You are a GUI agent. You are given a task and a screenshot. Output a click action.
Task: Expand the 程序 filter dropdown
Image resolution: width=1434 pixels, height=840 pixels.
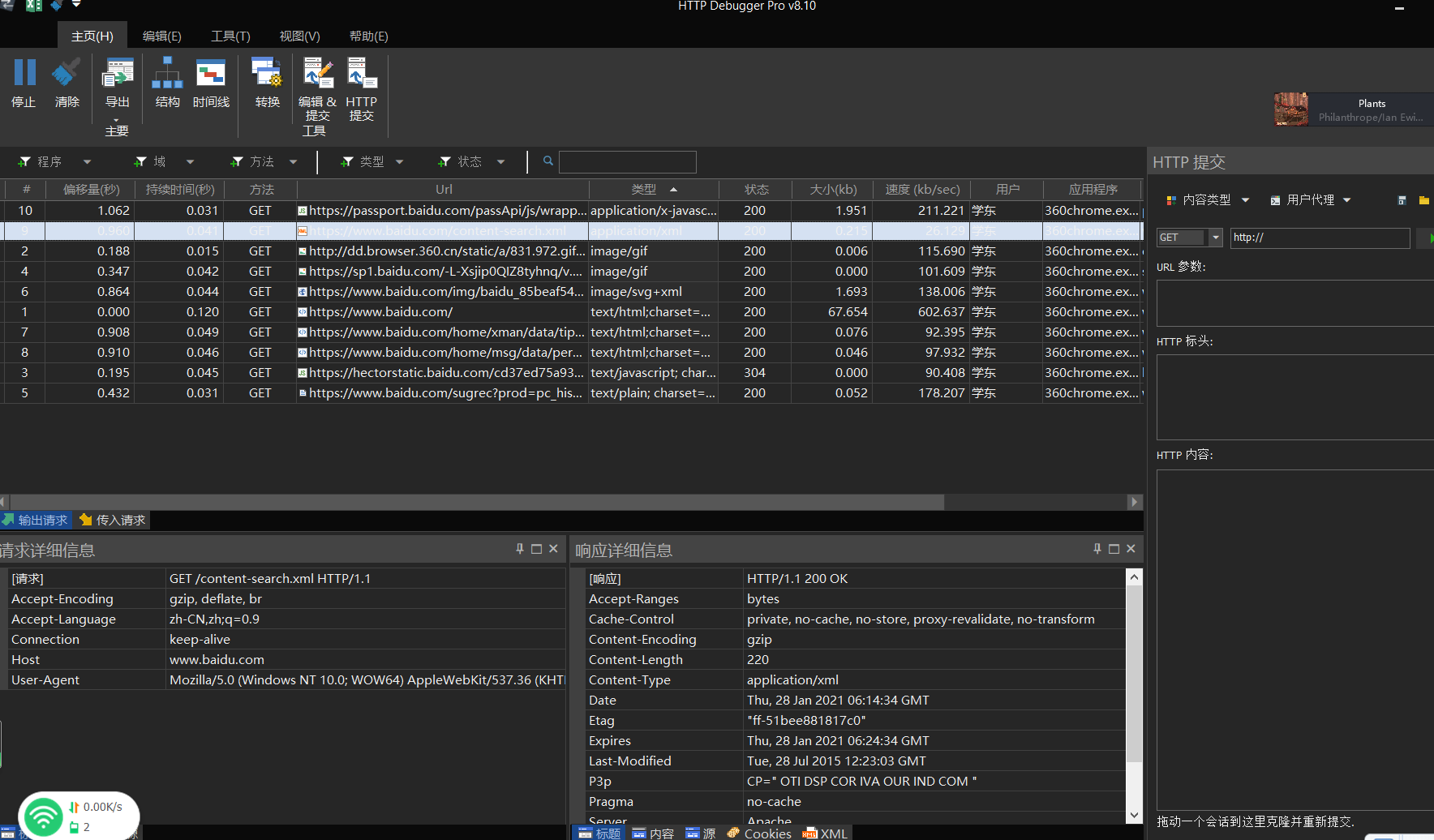click(x=87, y=162)
